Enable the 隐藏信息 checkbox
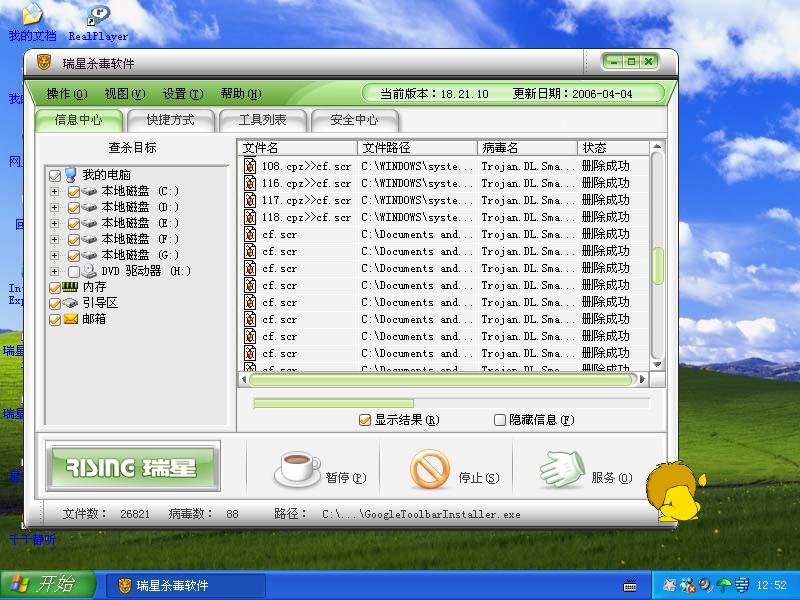 click(x=499, y=420)
